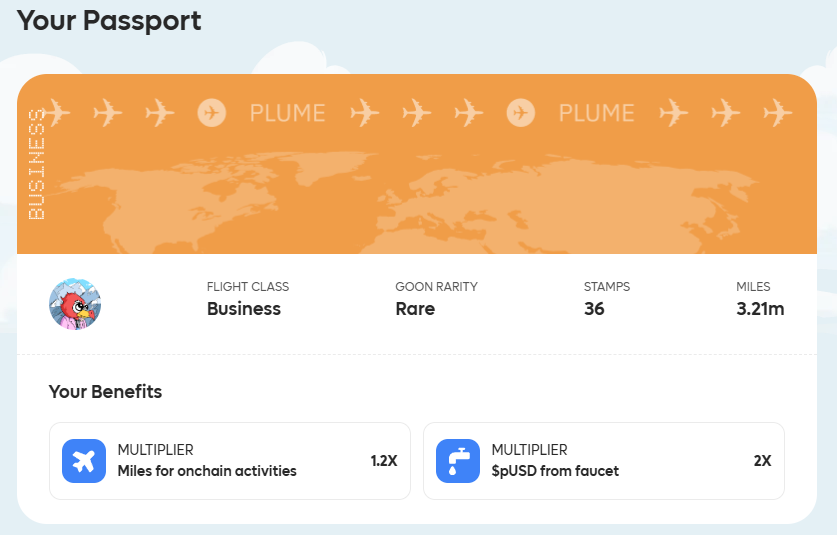Viewport: 837px width, 535px height.
Task: Click the vertical BUSINESS label on banner
Action: [x=36, y=164]
